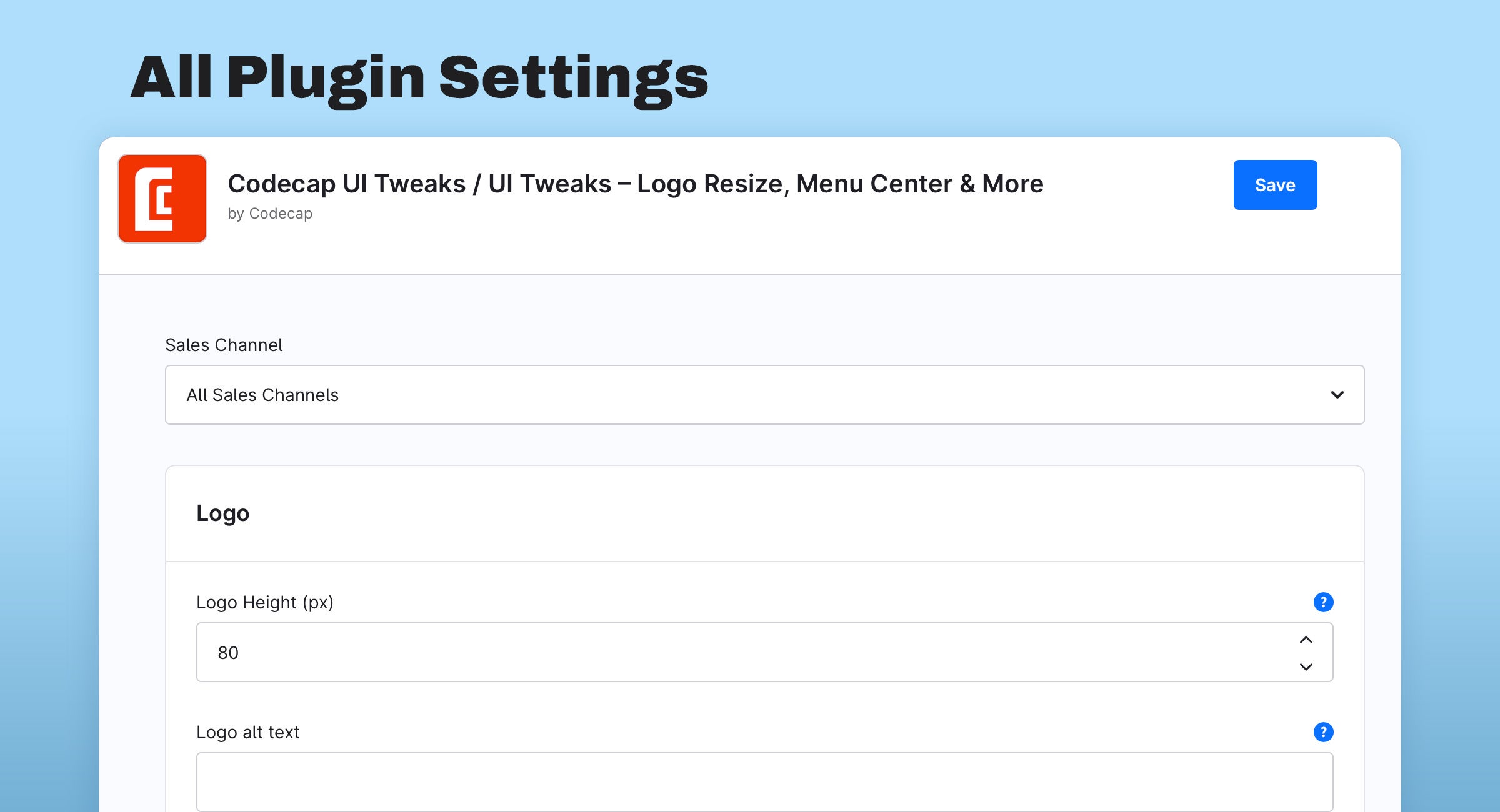Open the All Sales Channels select box

pyautogui.click(x=764, y=395)
